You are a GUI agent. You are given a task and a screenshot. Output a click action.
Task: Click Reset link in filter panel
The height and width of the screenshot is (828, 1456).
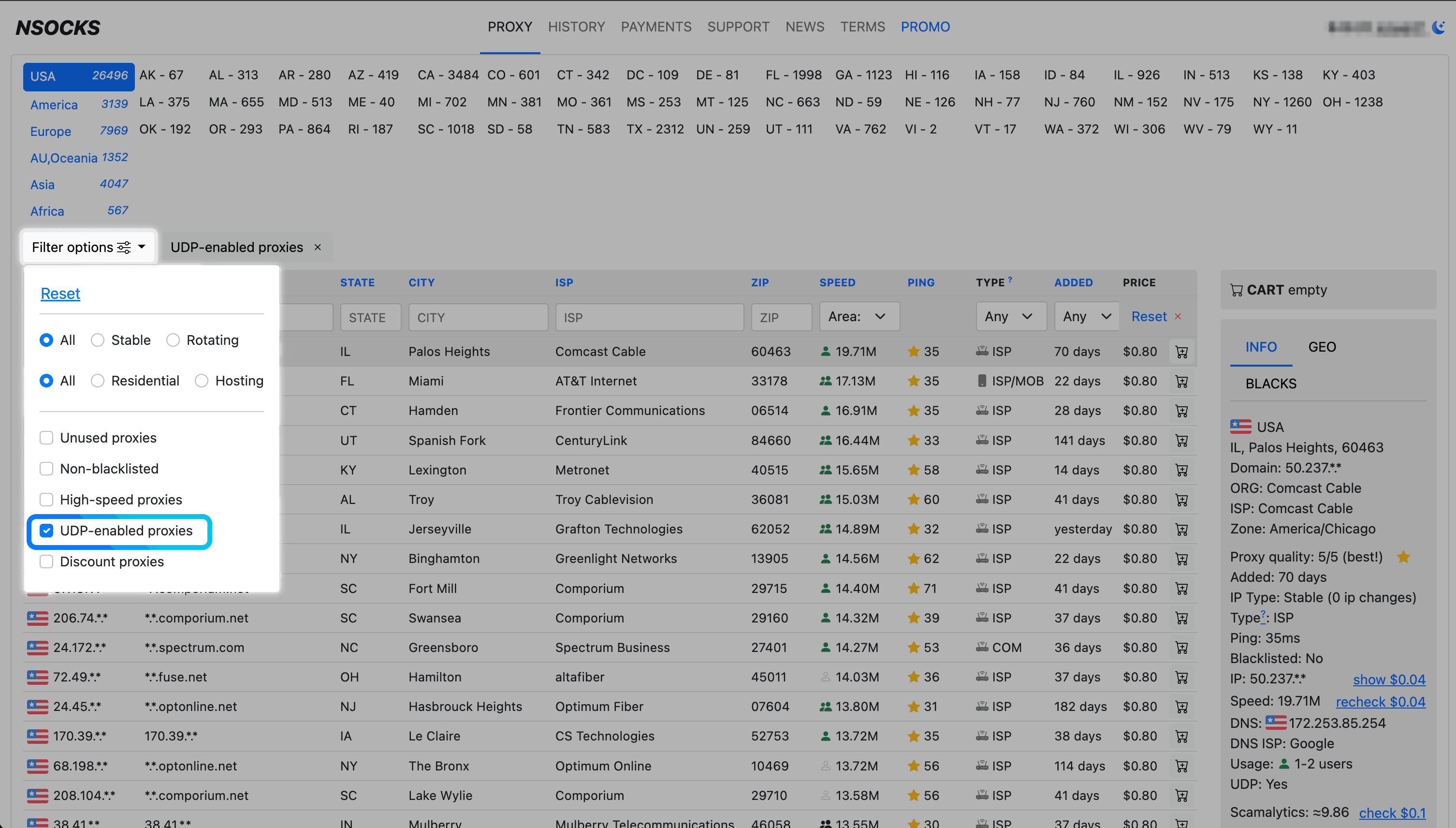(60, 294)
